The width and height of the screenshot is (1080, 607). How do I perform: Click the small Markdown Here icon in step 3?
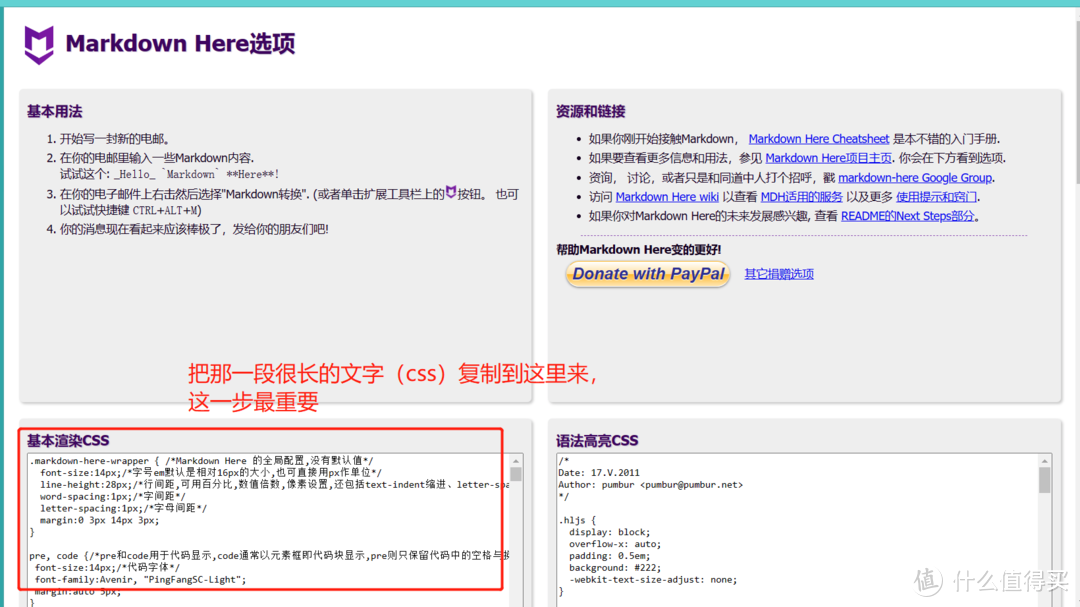point(450,192)
